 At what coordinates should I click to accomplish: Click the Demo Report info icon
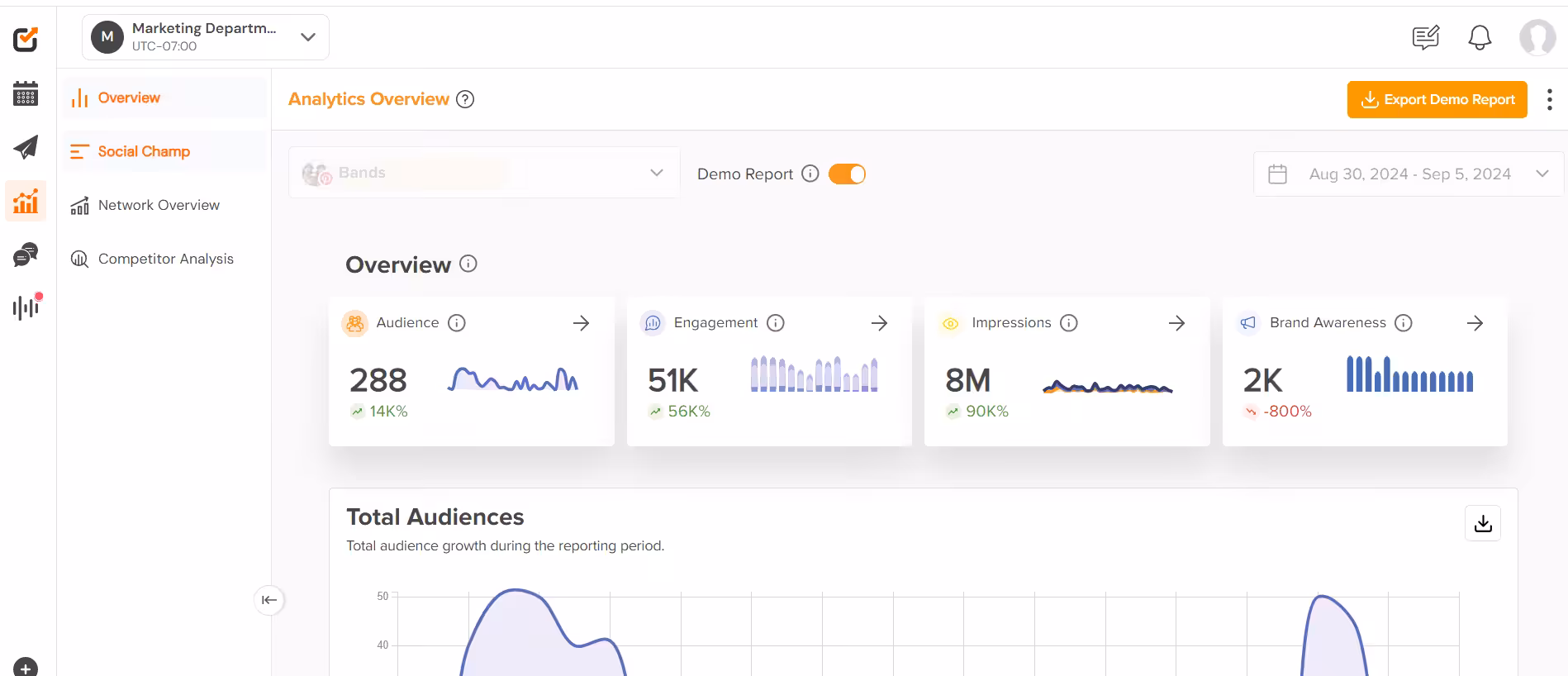point(810,174)
